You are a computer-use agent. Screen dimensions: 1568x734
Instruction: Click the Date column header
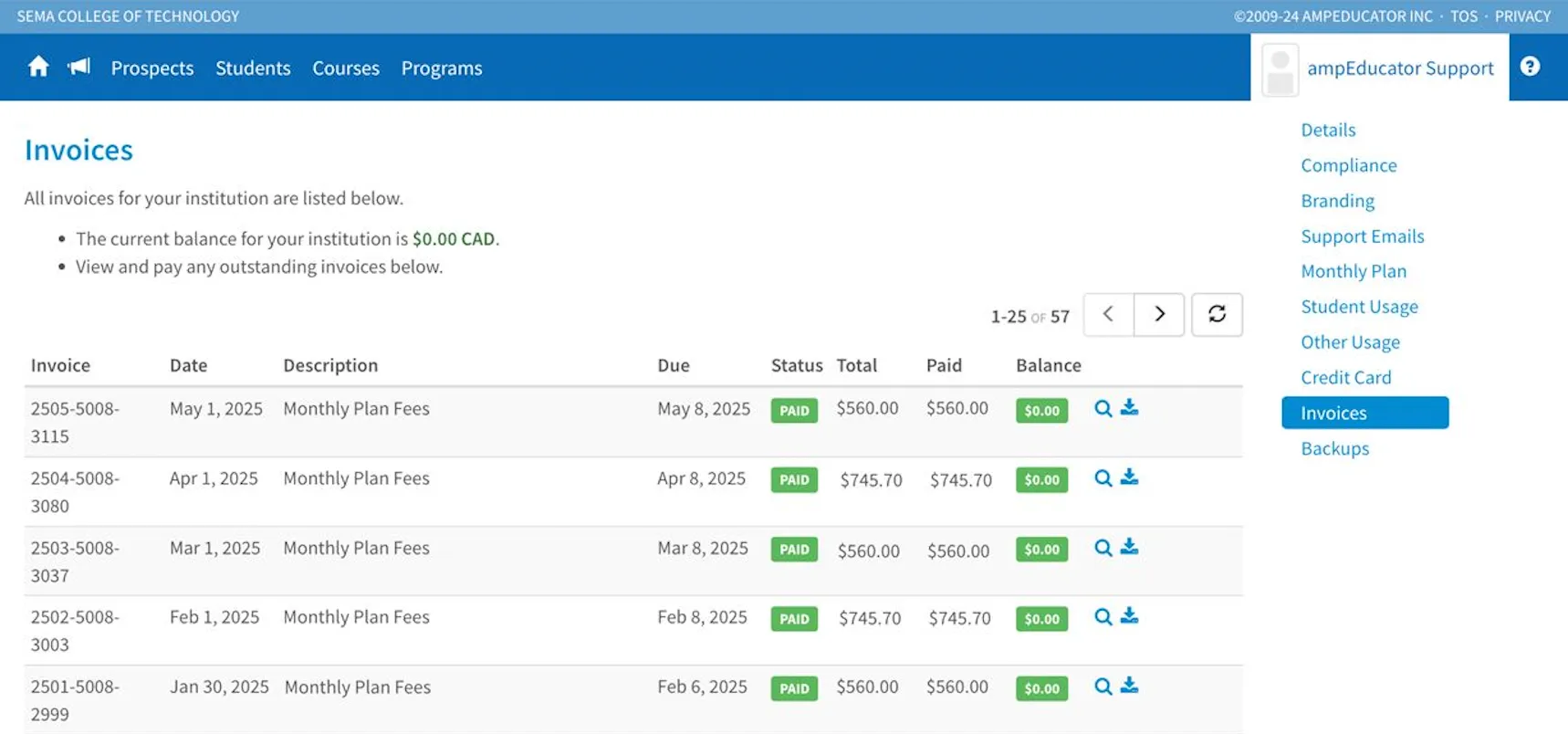pos(188,365)
